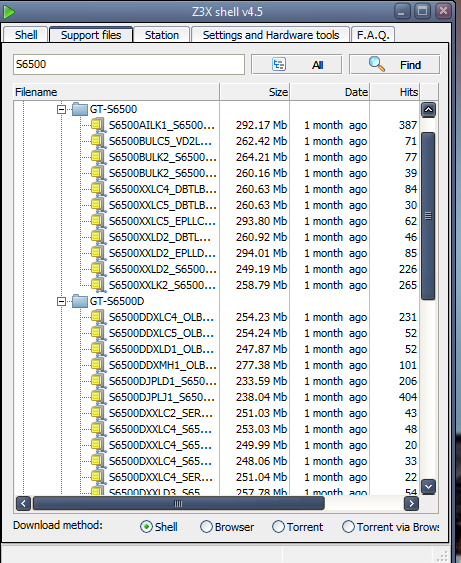Click the tree view icon beside All
Screen dimensions: 461x563
point(279,65)
